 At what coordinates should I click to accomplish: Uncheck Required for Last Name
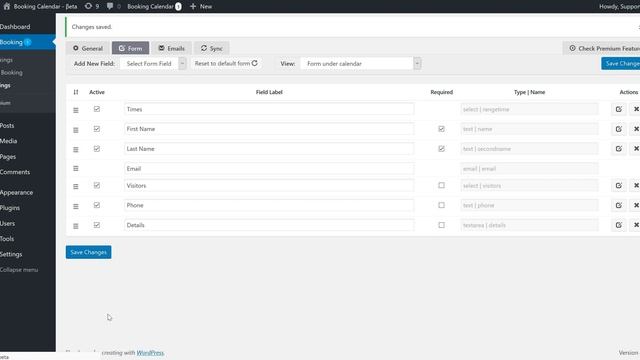pyautogui.click(x=441, y=149)
